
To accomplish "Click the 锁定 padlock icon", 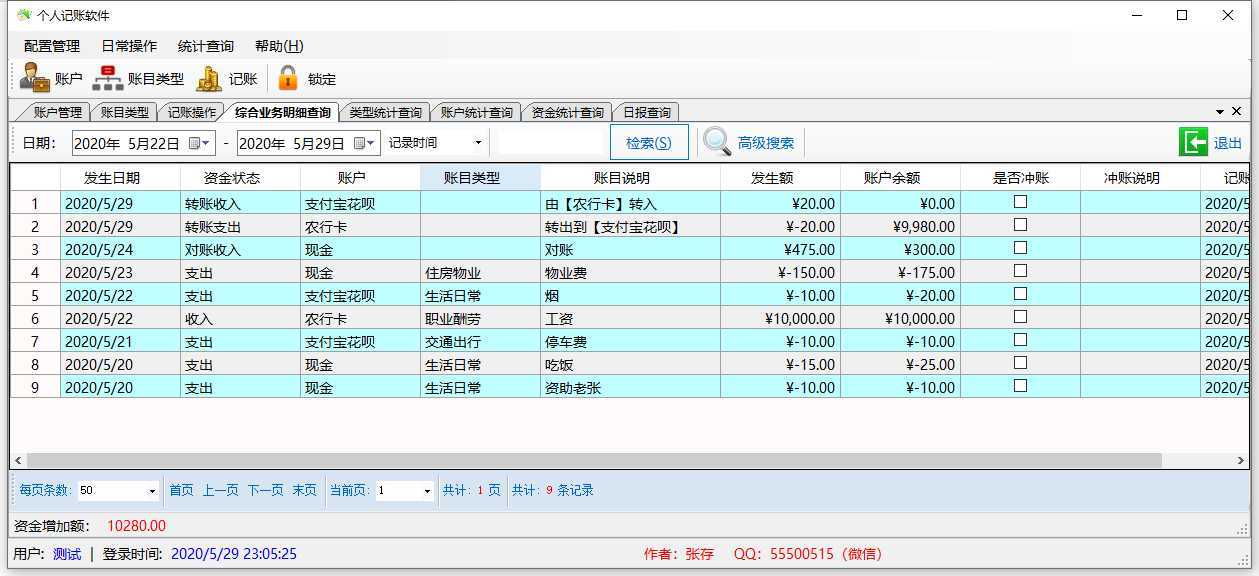I will coord(288,78).
